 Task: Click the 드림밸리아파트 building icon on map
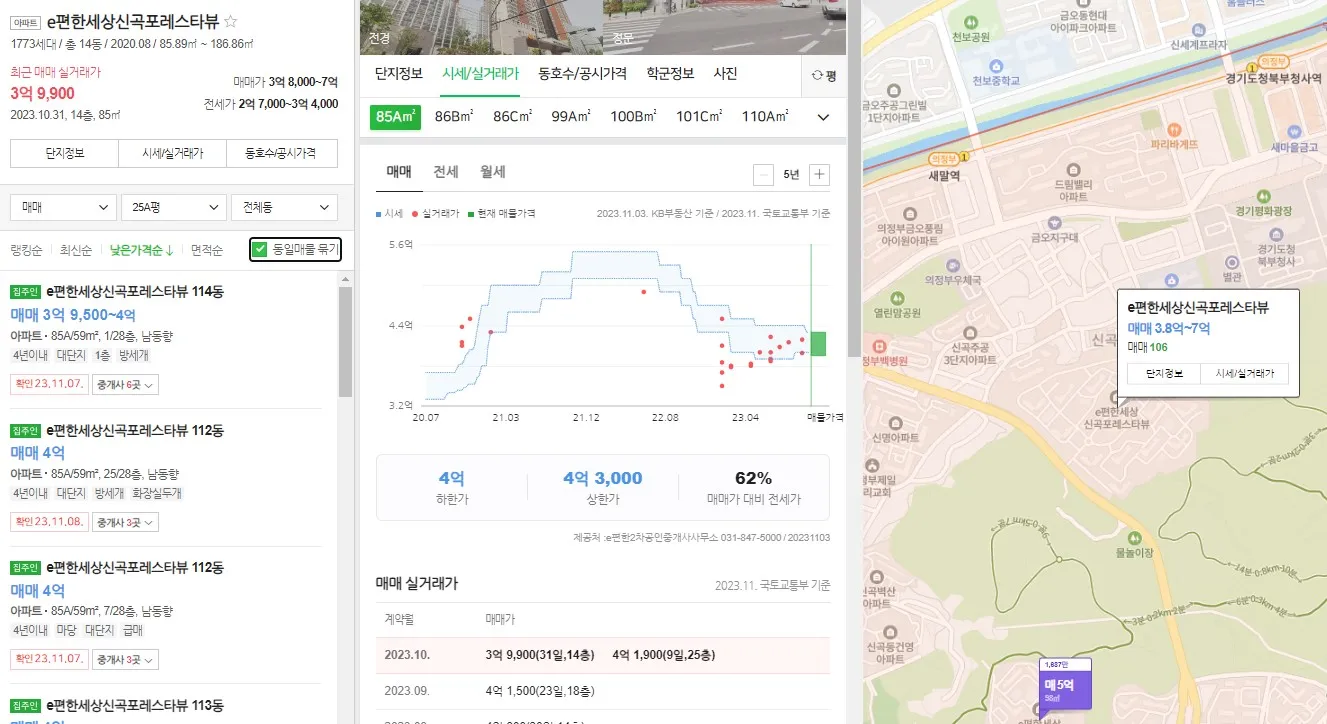coord(1075,170)
